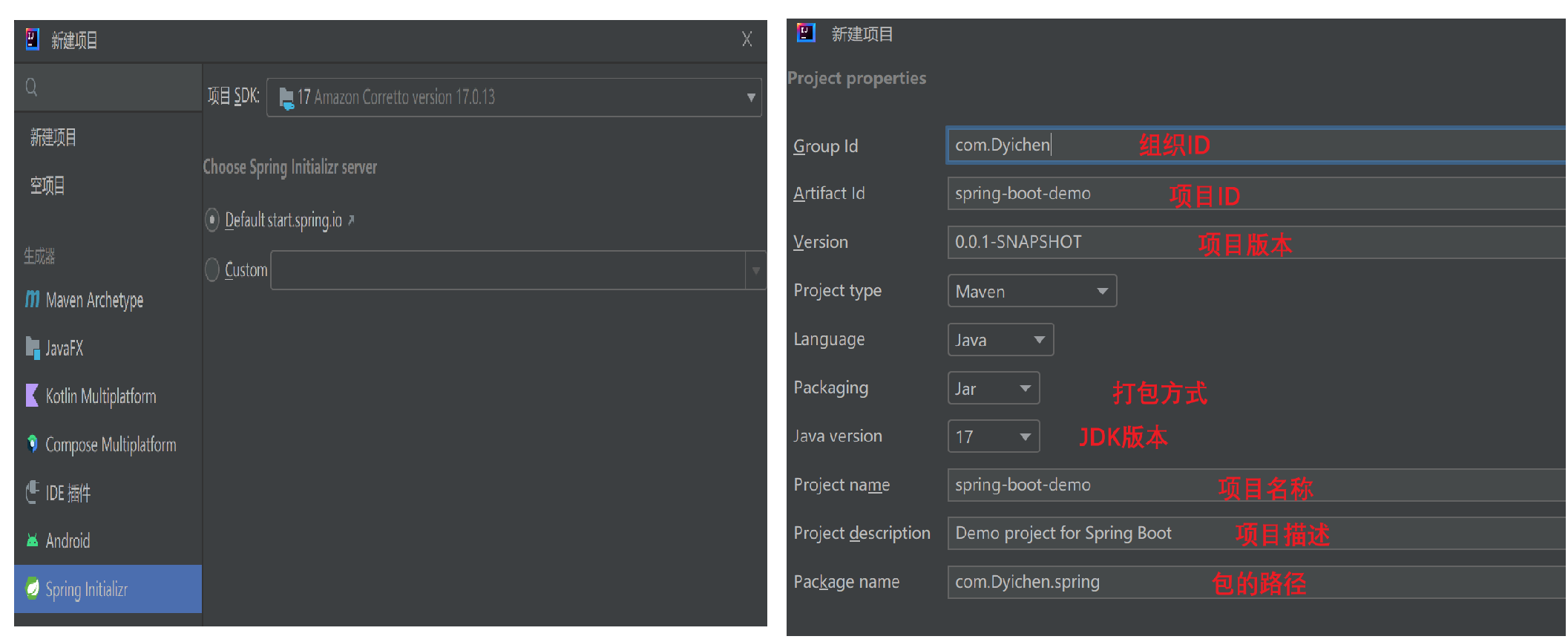This screenshot has height=642, width=1568.
Task: Open the Java version 17 dropdown
Action: click(x=993, y=436)
